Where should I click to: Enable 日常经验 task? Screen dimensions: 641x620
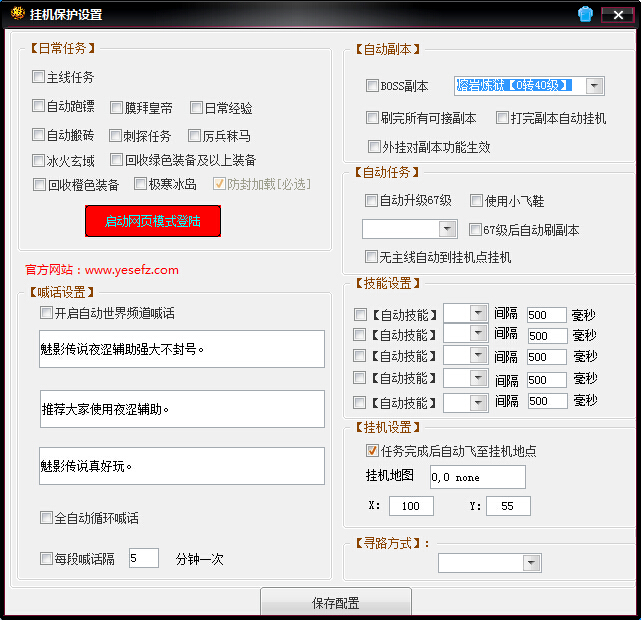click(x=196, y=108)
